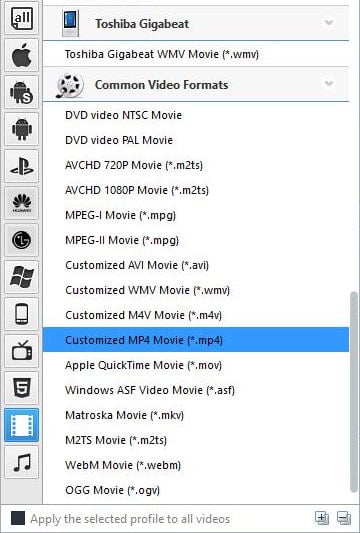360x533 pixels.
Task: Open the Samsung Android category icon
Action: (x=21, y=92)
